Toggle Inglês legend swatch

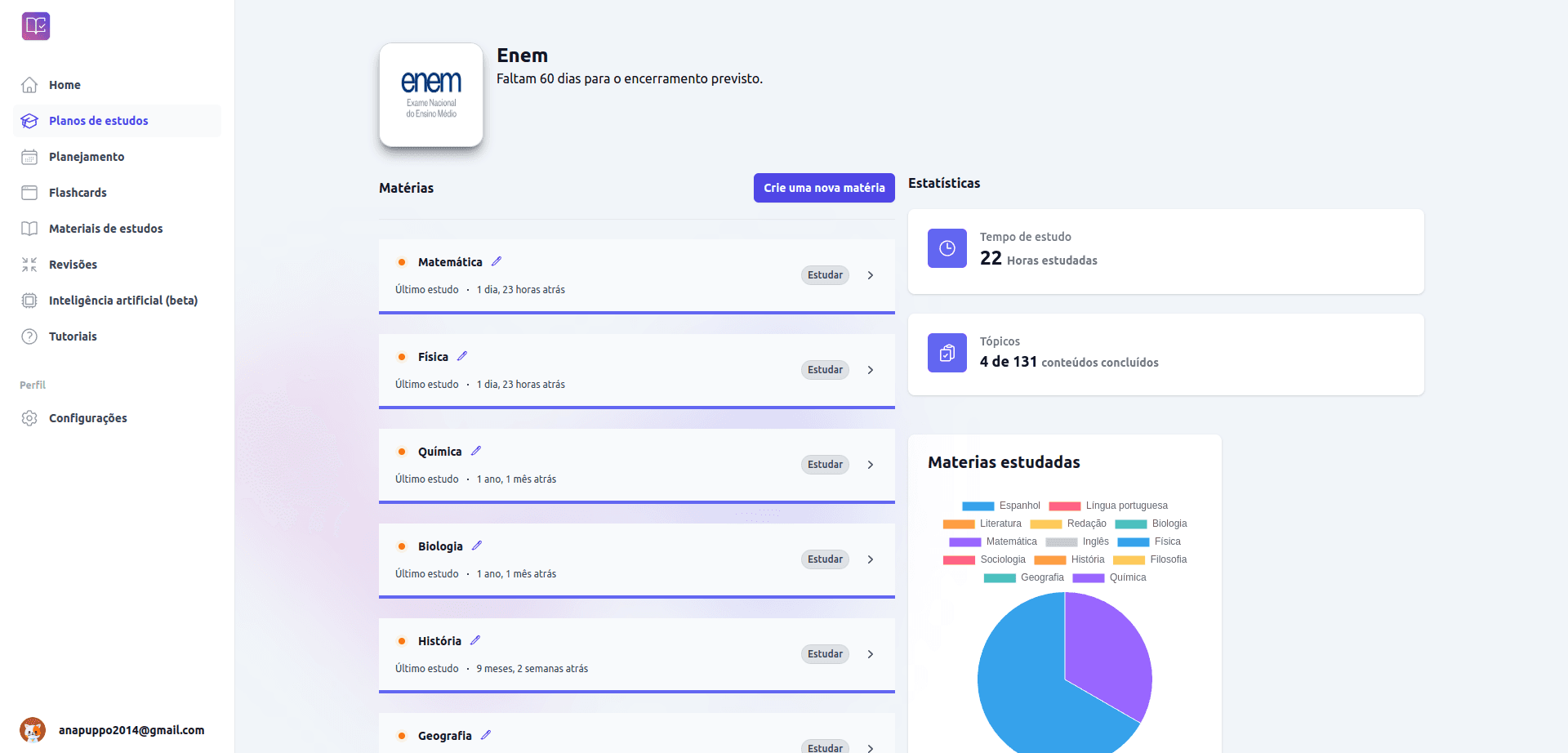[x=1062, y=542]
